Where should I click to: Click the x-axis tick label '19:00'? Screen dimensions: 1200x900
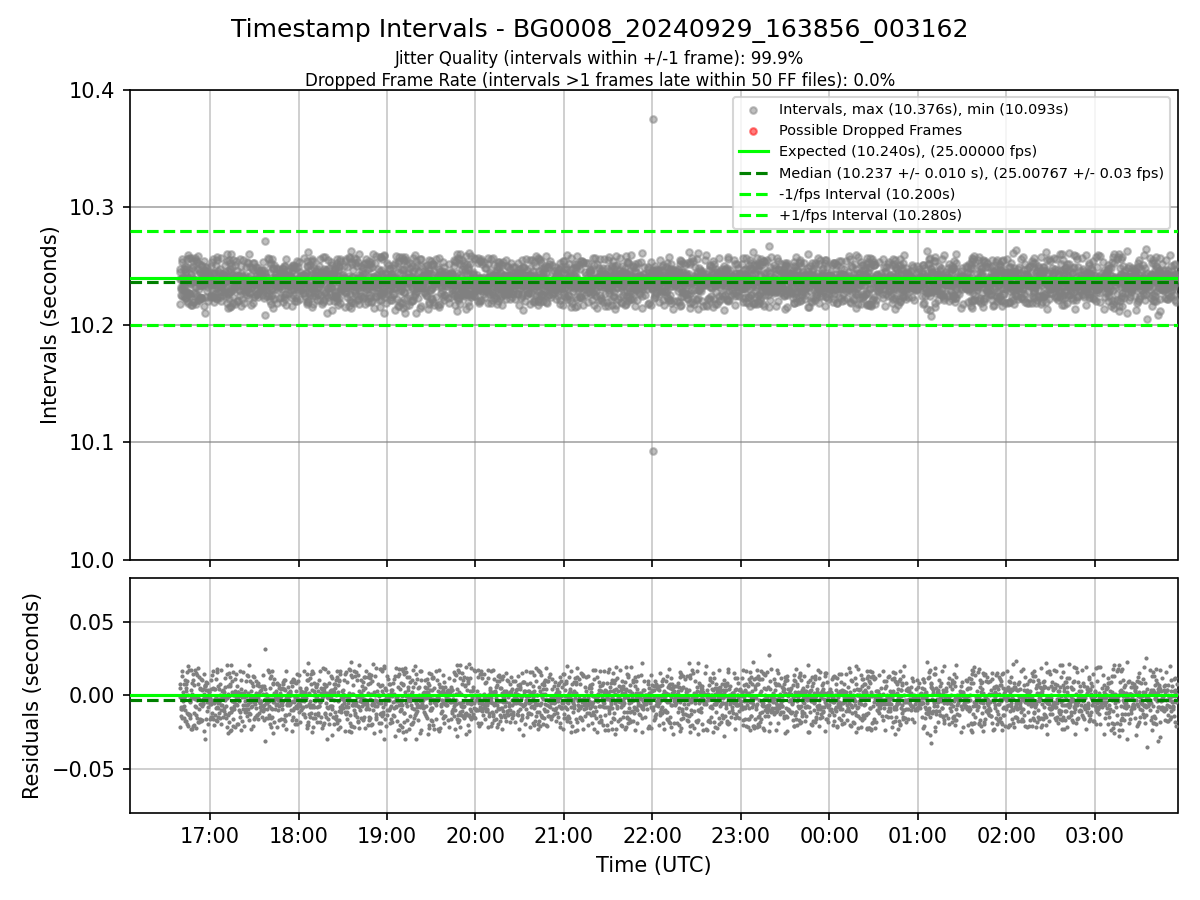point(387,834)
